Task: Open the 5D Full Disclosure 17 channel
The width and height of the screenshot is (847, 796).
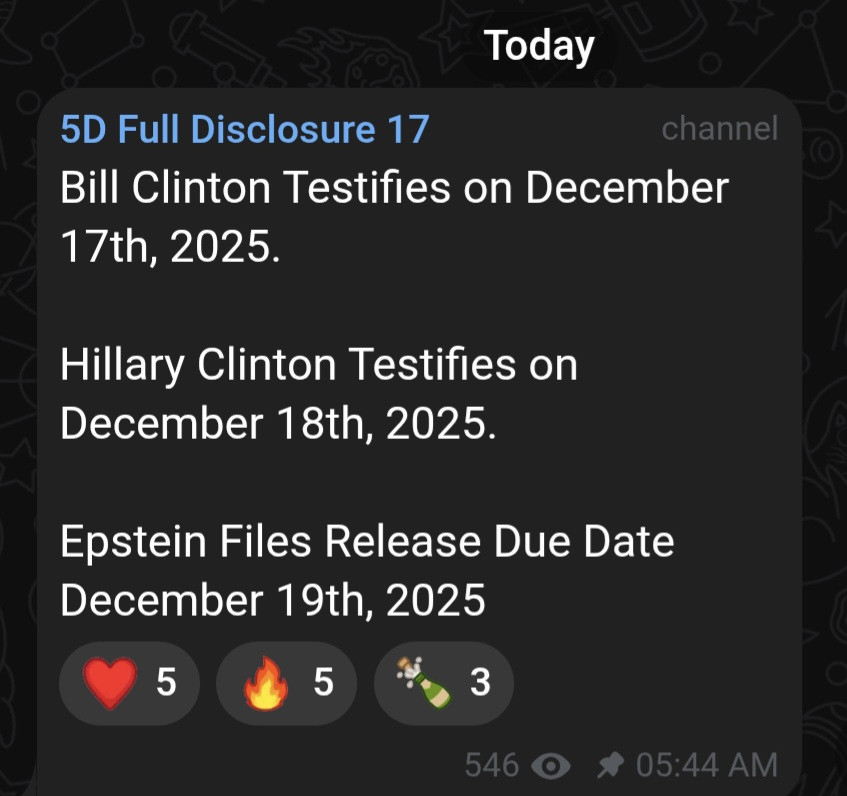Action: 244,129
